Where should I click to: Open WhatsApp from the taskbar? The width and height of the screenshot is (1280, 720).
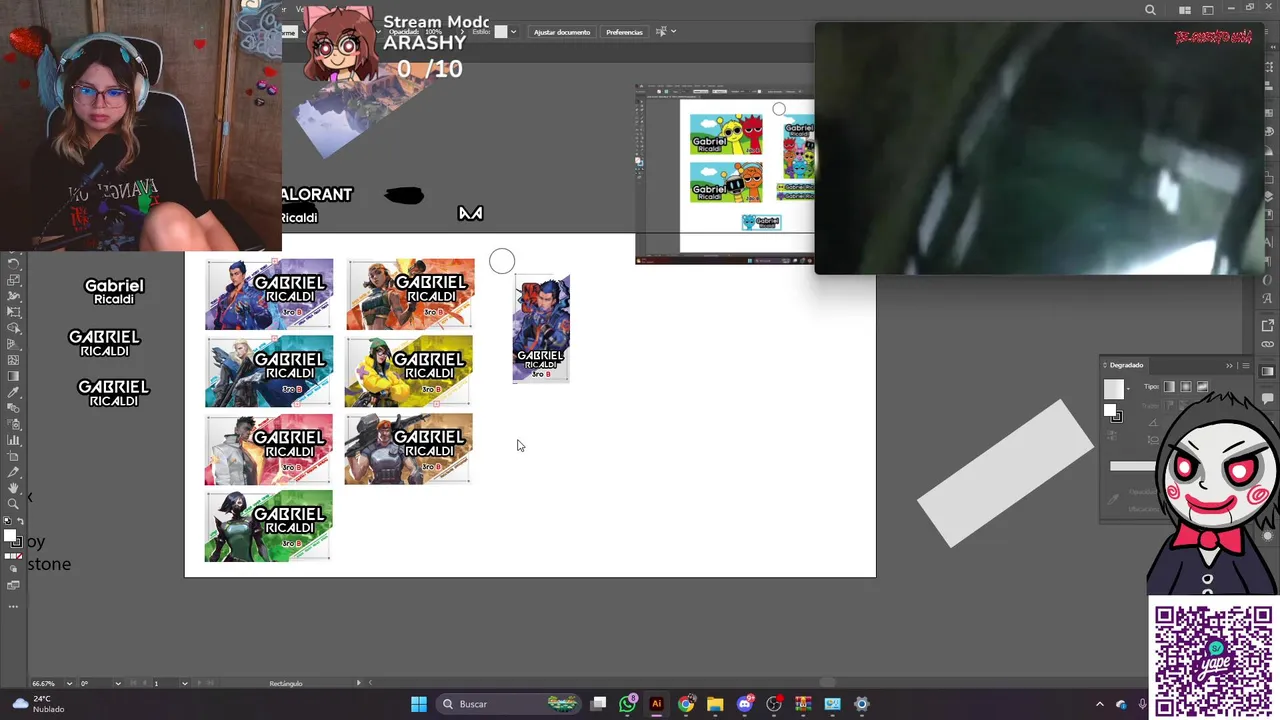coord(627,704)
